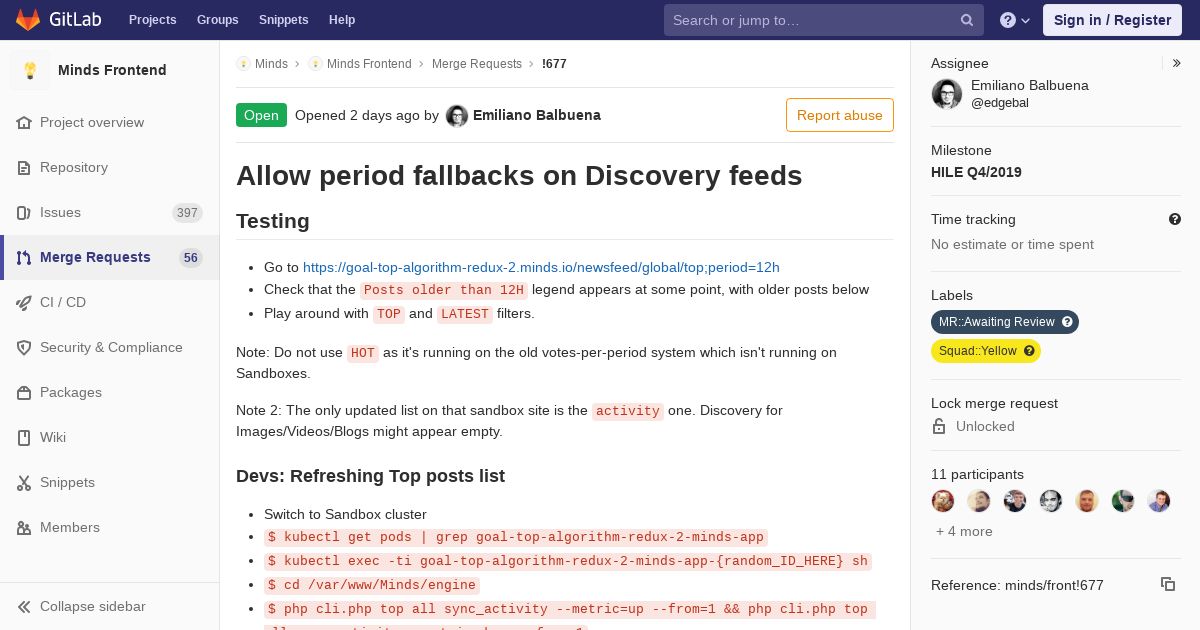Click Sign in / Register button
Viewport: 1200px width, 630px height.
[1112, 20]
